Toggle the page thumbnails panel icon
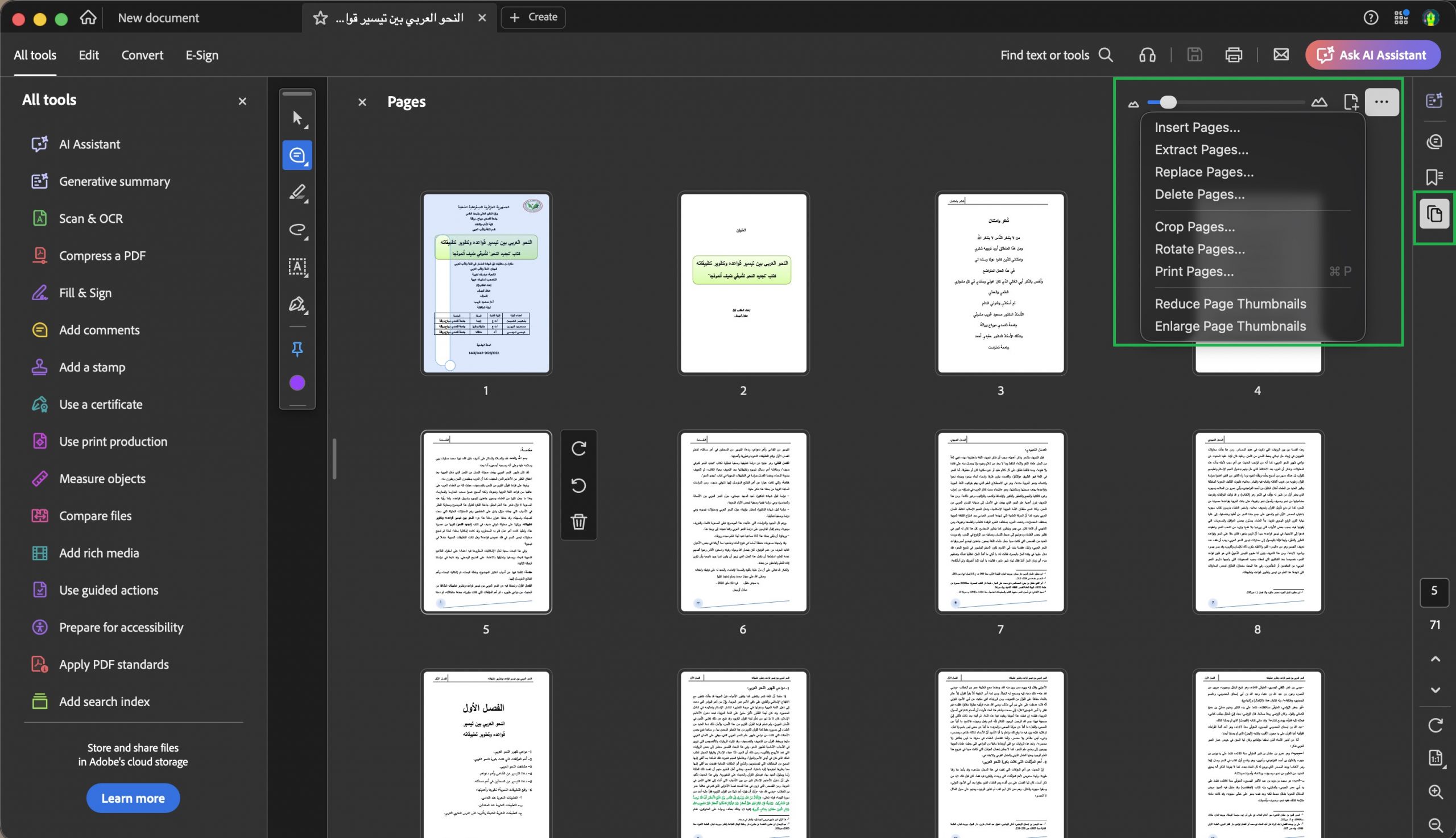Viewport: 1456px width, 838px height. (1434, 214)
